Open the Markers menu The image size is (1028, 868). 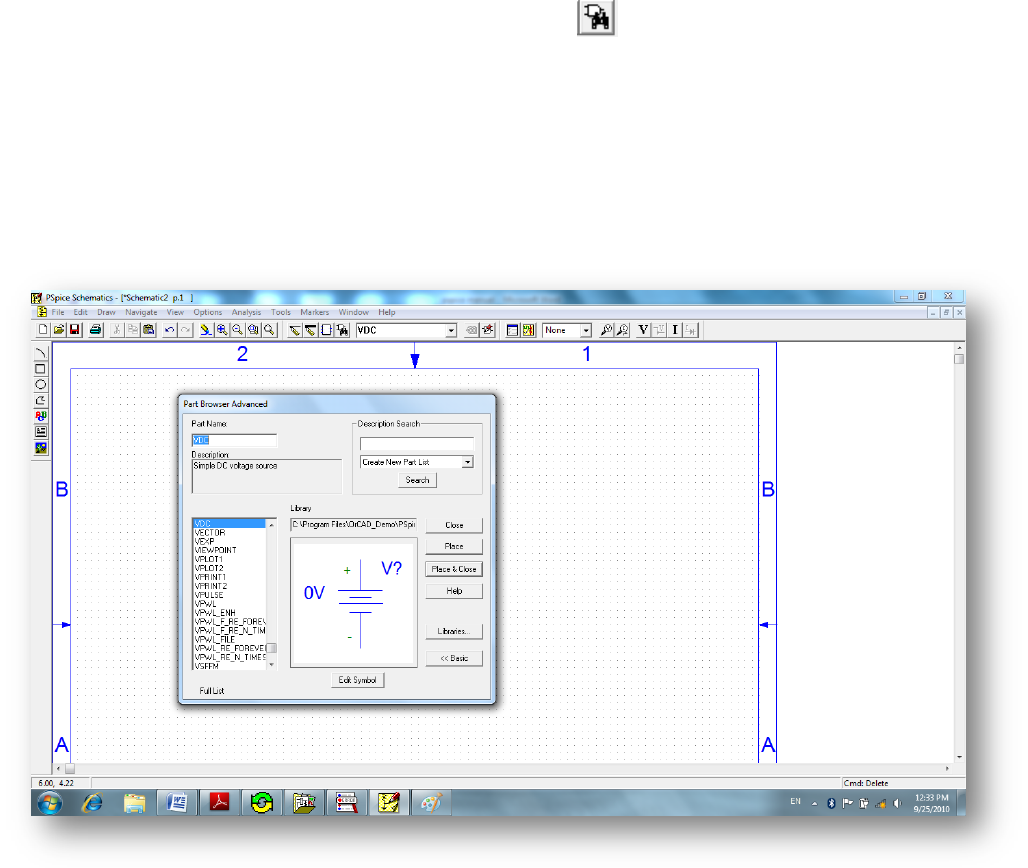(x=315, y=312)
